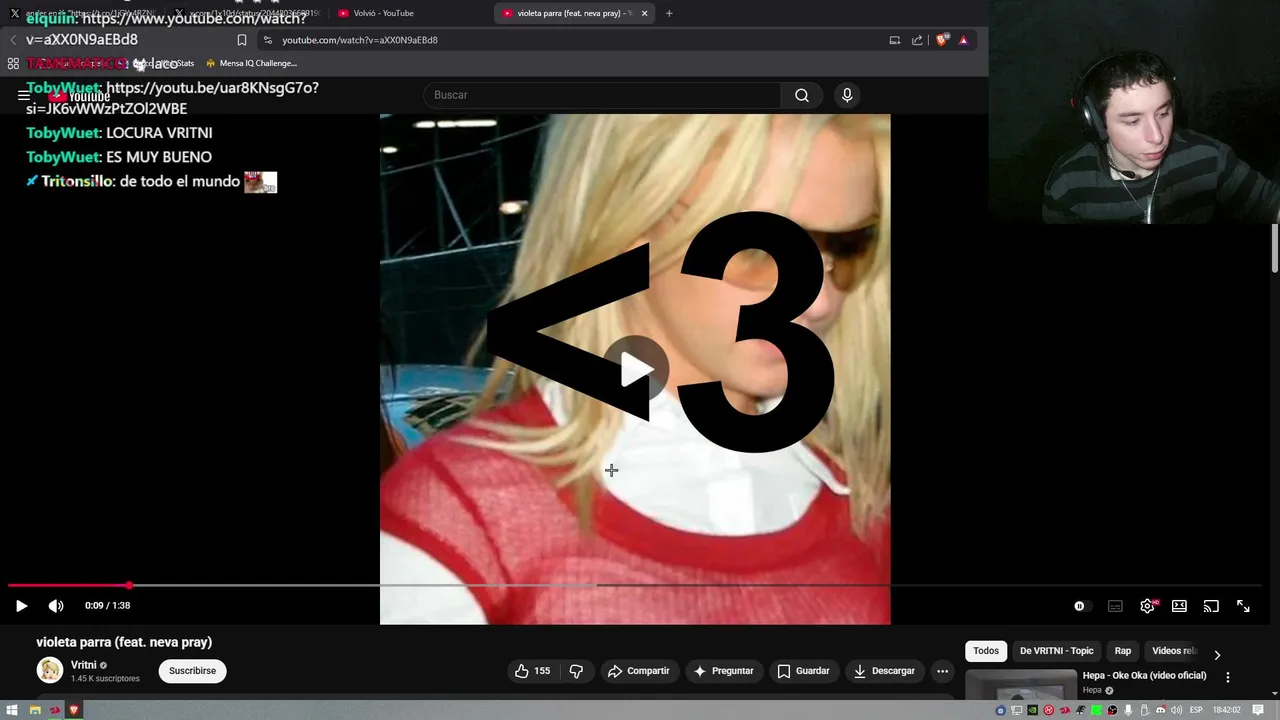This screenshot has width=1280, height=720.
Task: Click the video title violeta parra (feat. neva pray)
Action: pyautogui.click(x=124, y=642)
